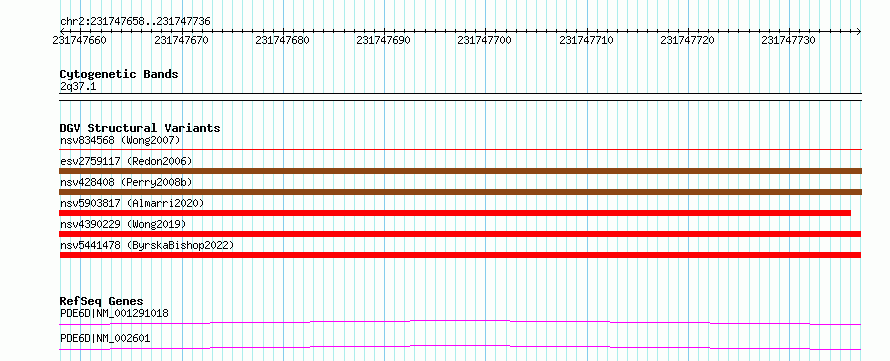Click ruler position 231747700
Viewport: 890px width, 361px height.
click(484, 40)
